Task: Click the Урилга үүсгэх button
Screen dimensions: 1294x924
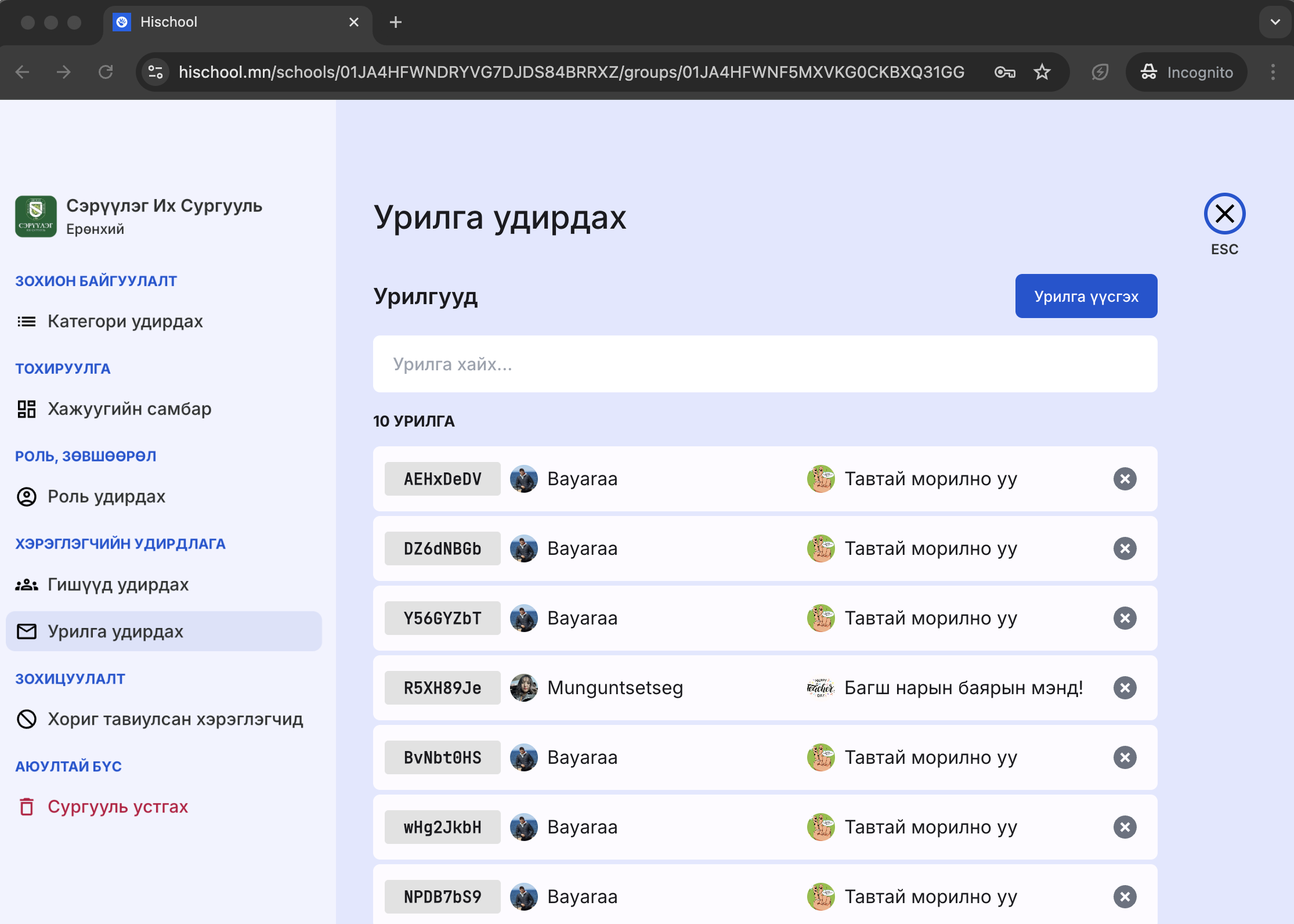Action: [1086, 296]
